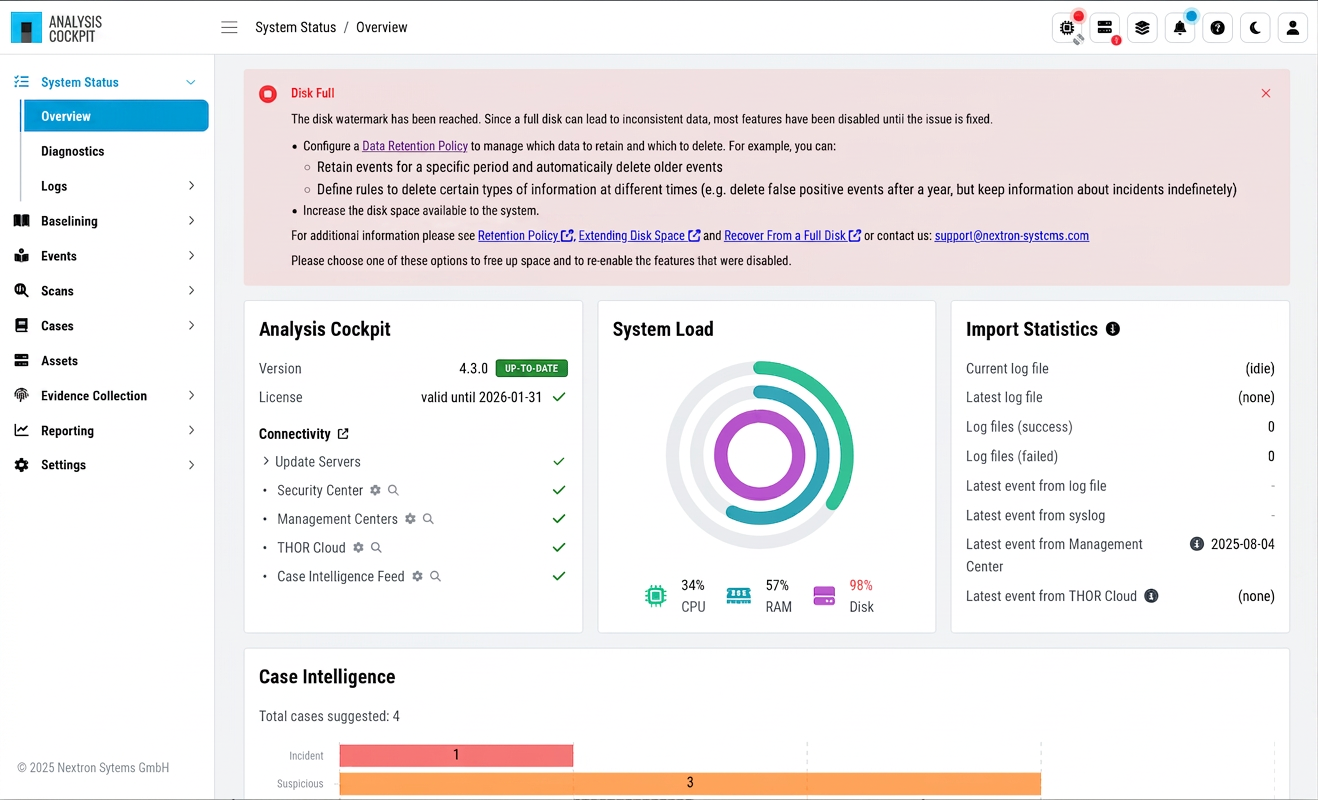Click the orange Suspicious bar in chart
The image size is (1318, 800).
(690, 783)
